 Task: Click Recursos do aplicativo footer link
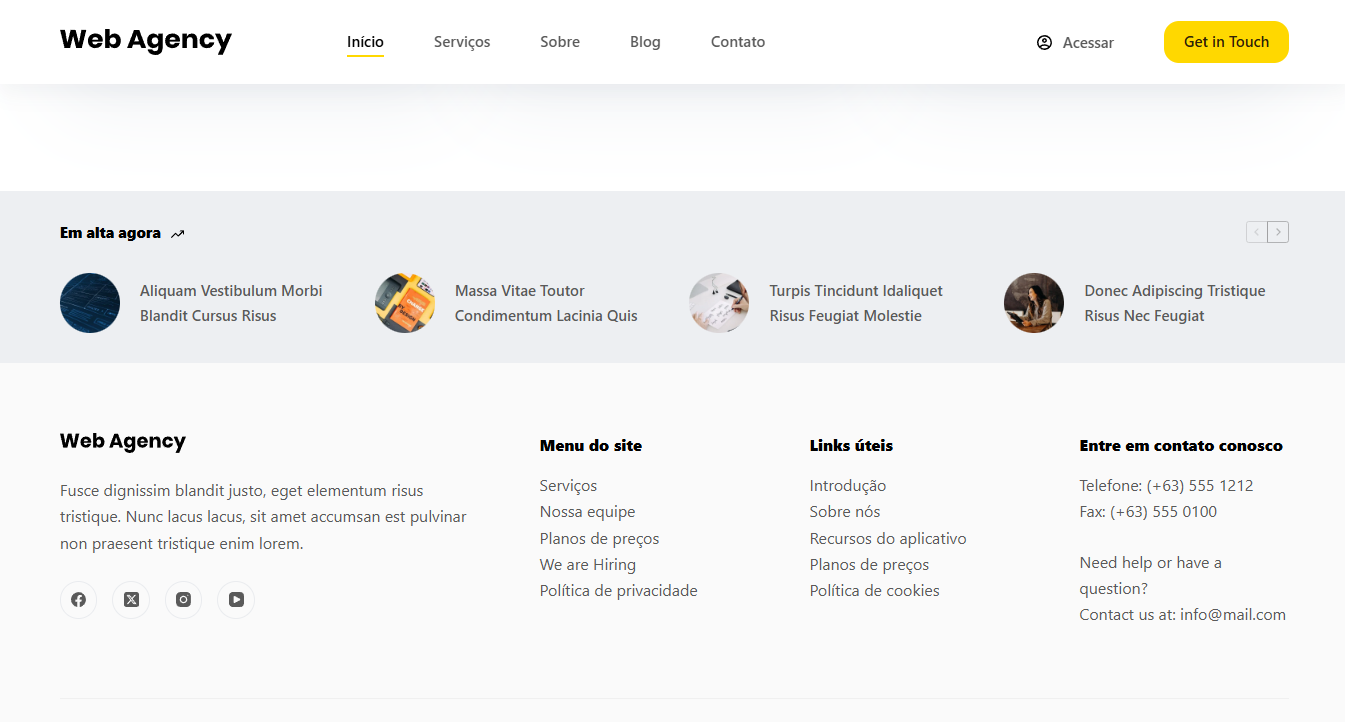tap(888, 539)
